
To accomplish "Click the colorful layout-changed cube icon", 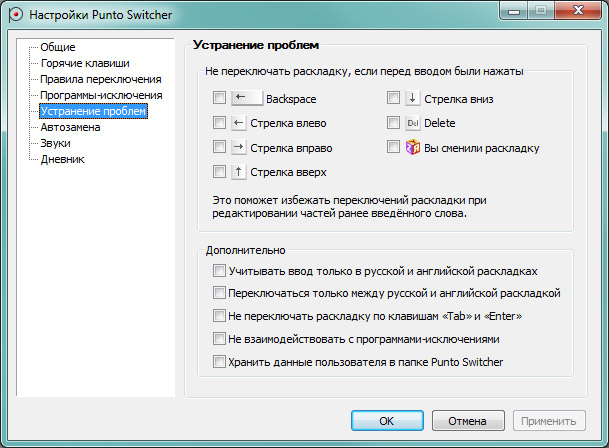I will tap(413, 147).
